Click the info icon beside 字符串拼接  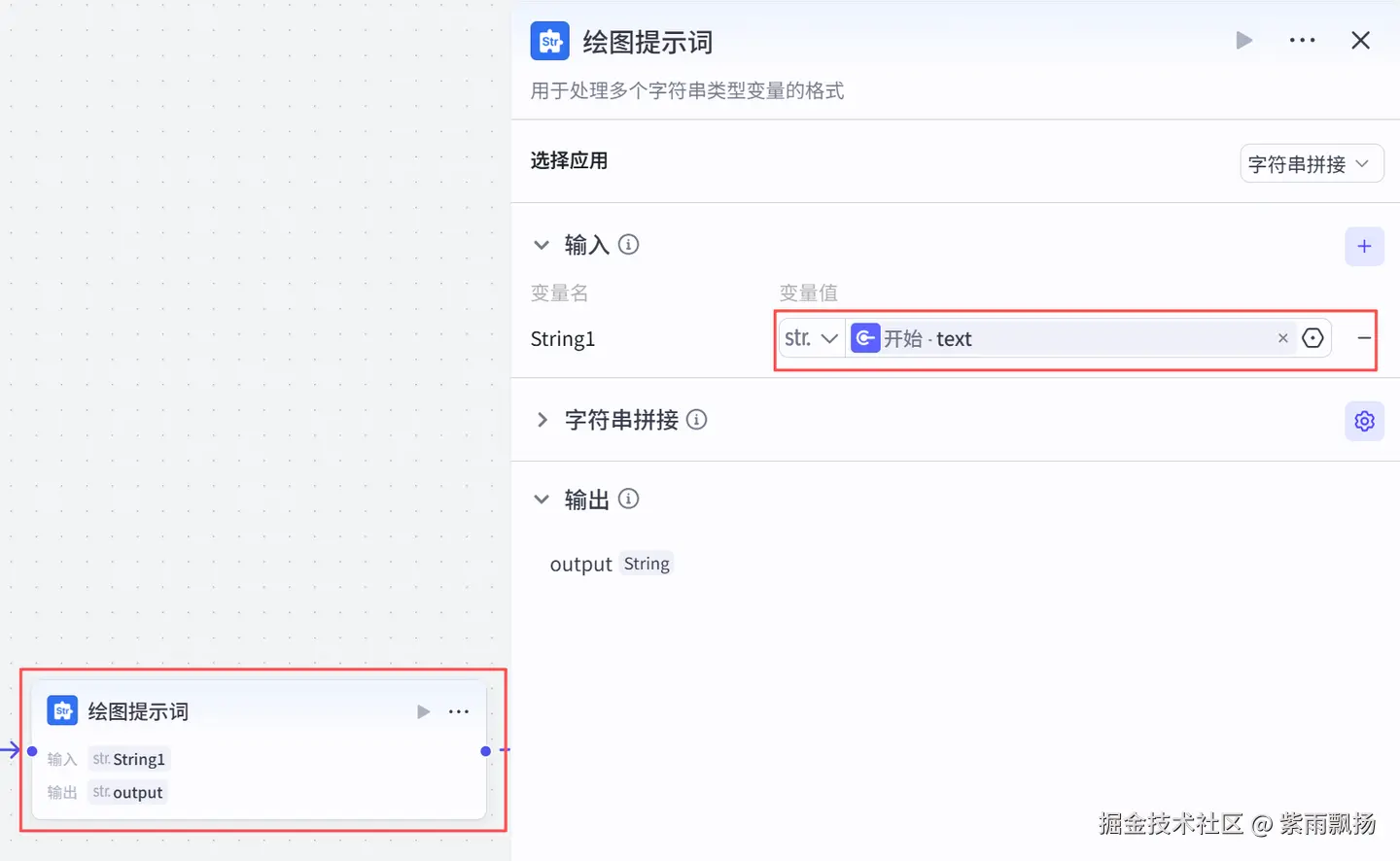[x=697, y=420]
